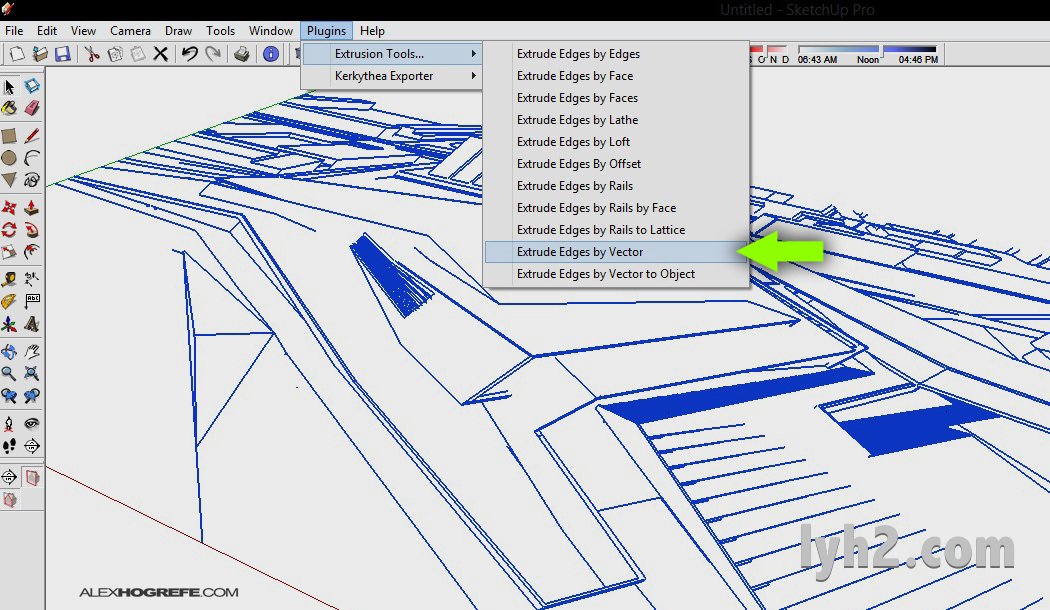Screen dimensions: 1050x610
Task: Click the Redo arrow icon
Action: coord(213,54)
